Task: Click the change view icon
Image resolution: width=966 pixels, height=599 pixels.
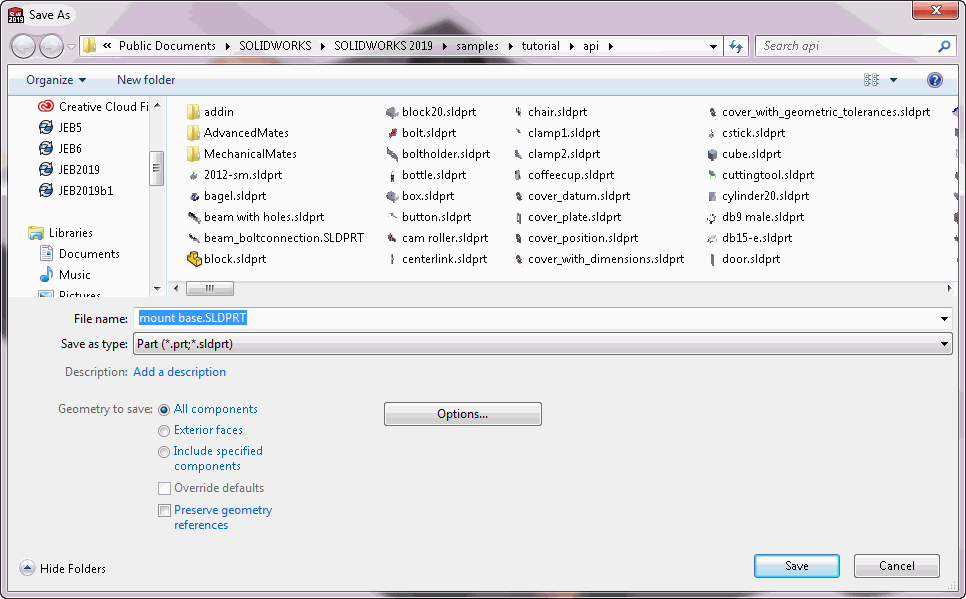Action: coord(871,79)
